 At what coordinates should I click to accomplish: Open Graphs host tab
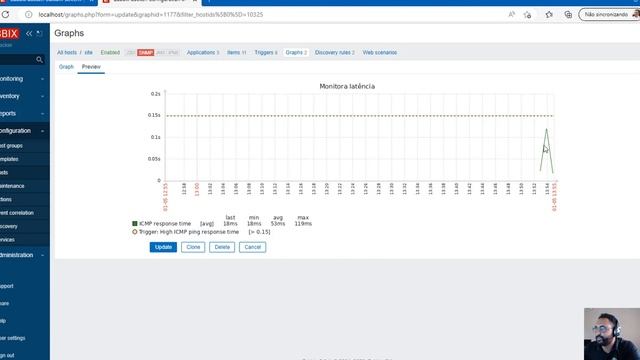click(x=296, y=53)
